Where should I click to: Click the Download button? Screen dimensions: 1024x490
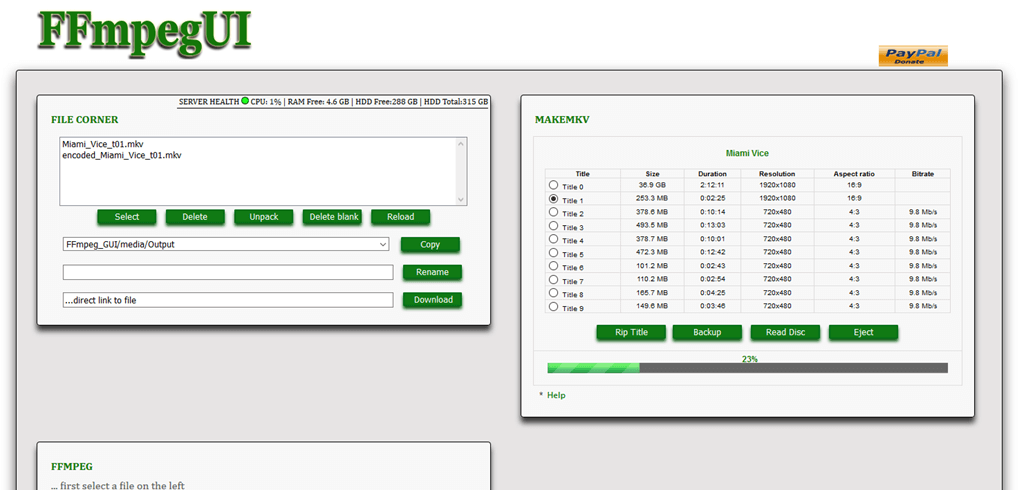tap(432, 300)
